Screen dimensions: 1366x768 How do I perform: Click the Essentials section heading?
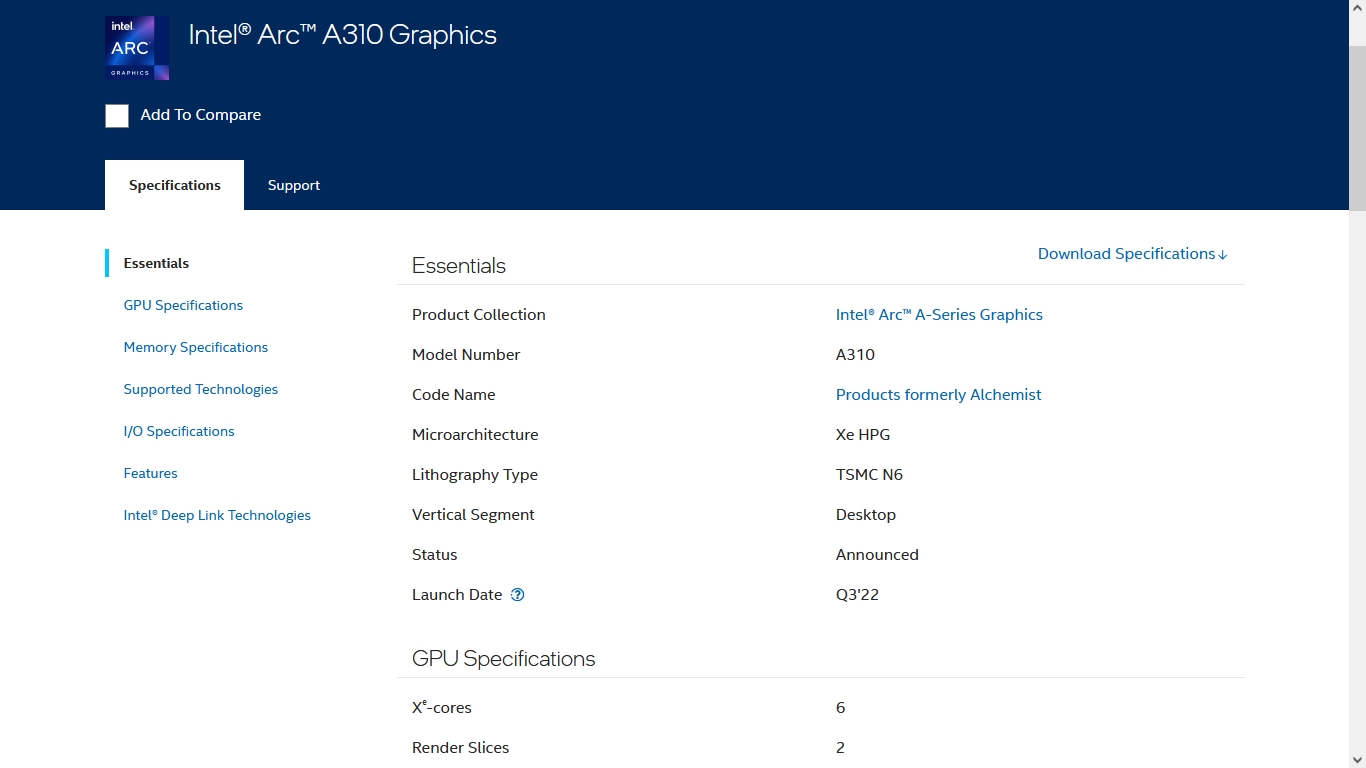pyautogui.click(x=459, y=266)
